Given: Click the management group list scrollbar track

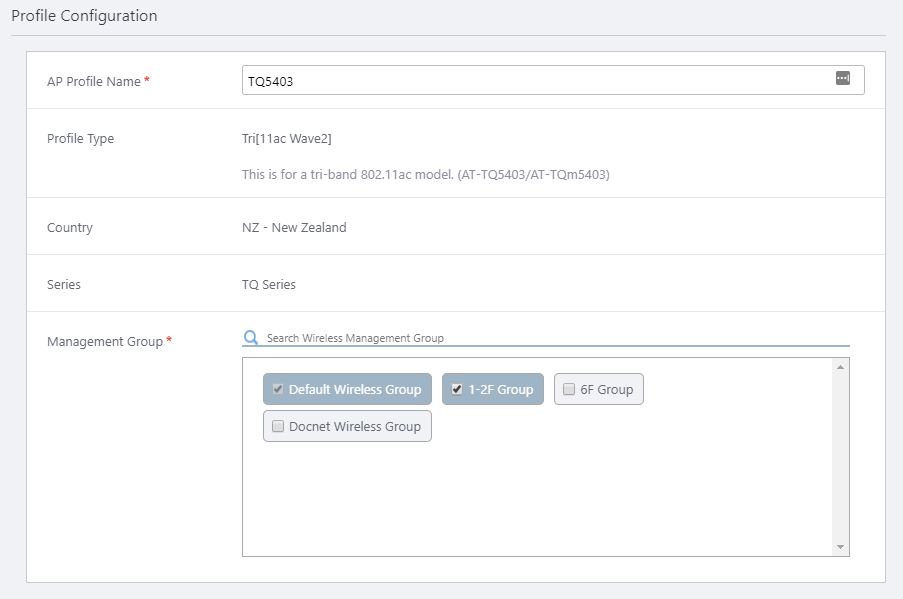Looking at the screenshot, I should pyautogui.click(x=840, y=457).
